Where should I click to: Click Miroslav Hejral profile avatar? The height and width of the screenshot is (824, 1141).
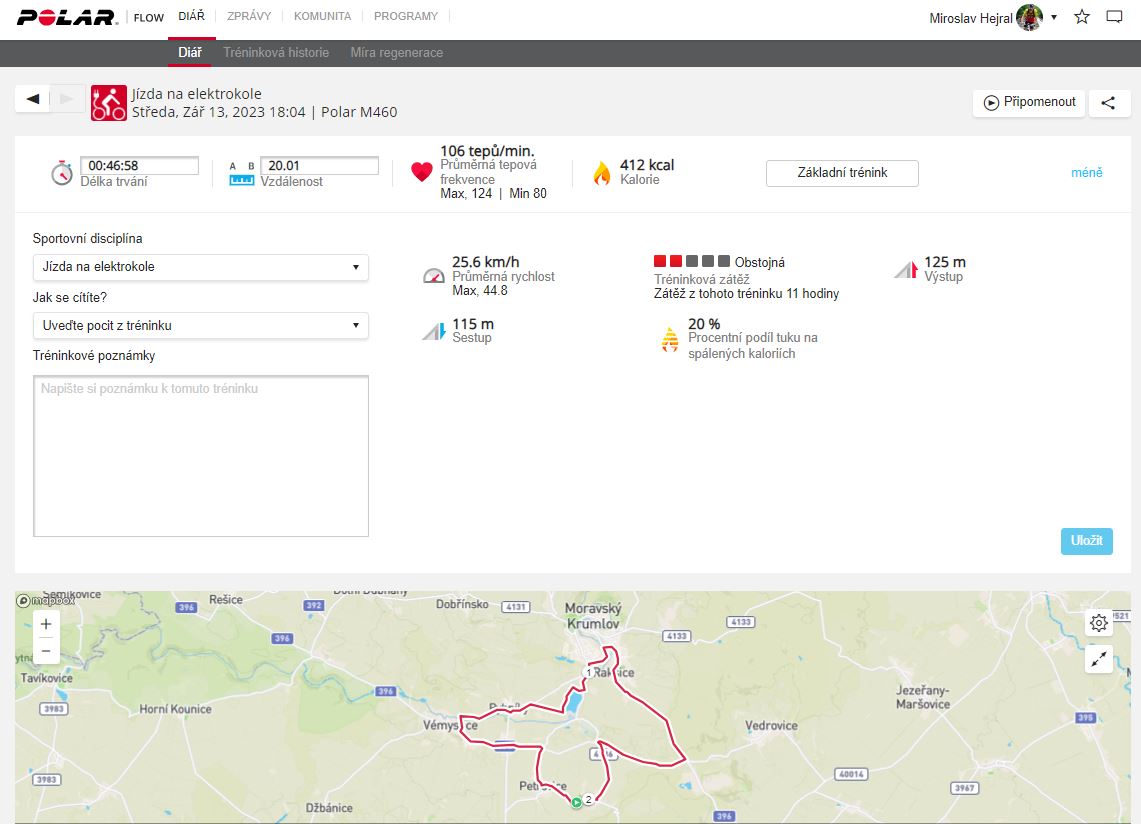1029,17
